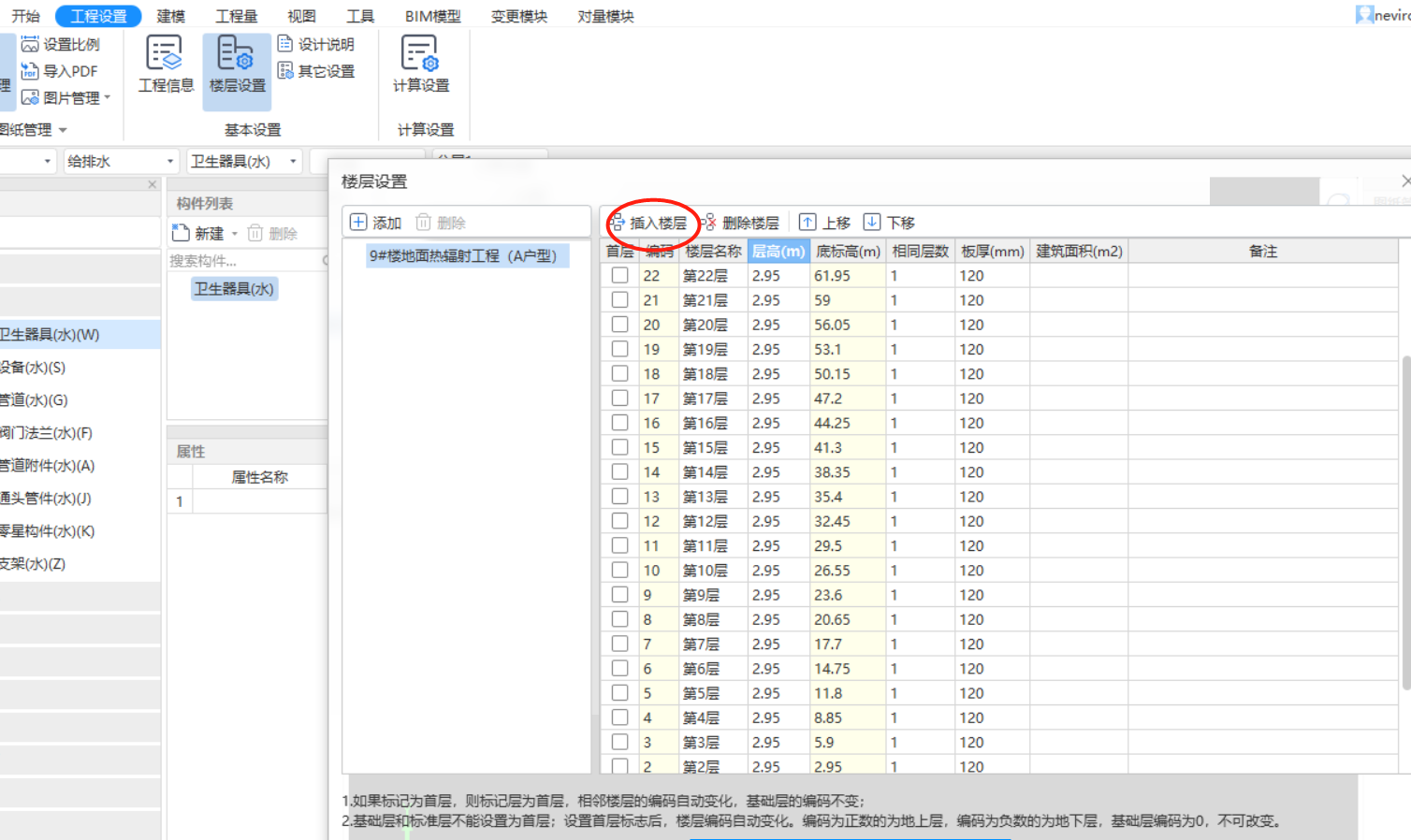Click the 添加 add button
Image resolution: width=1411 pixels, height=840 pixels.
pyautogui.click(x=377, y=222)
